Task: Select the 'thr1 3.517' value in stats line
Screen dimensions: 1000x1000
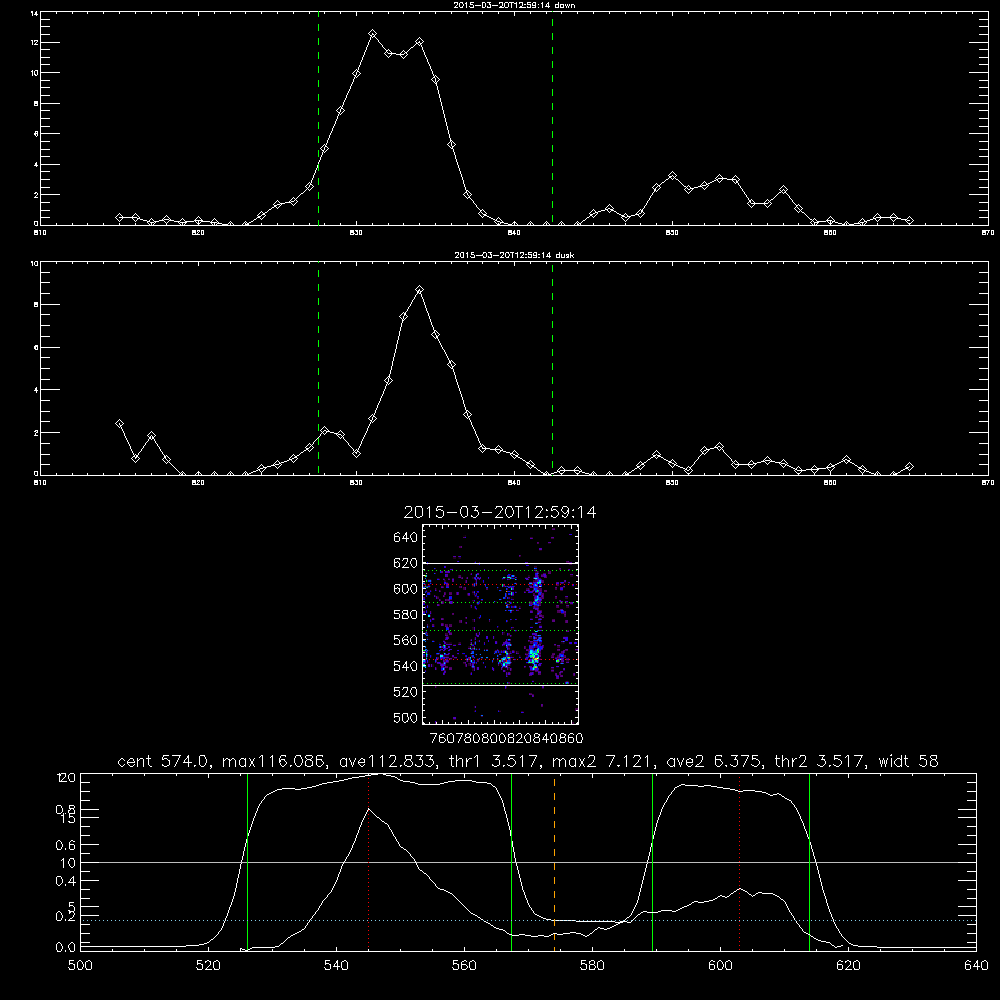Action: [495, 761]
